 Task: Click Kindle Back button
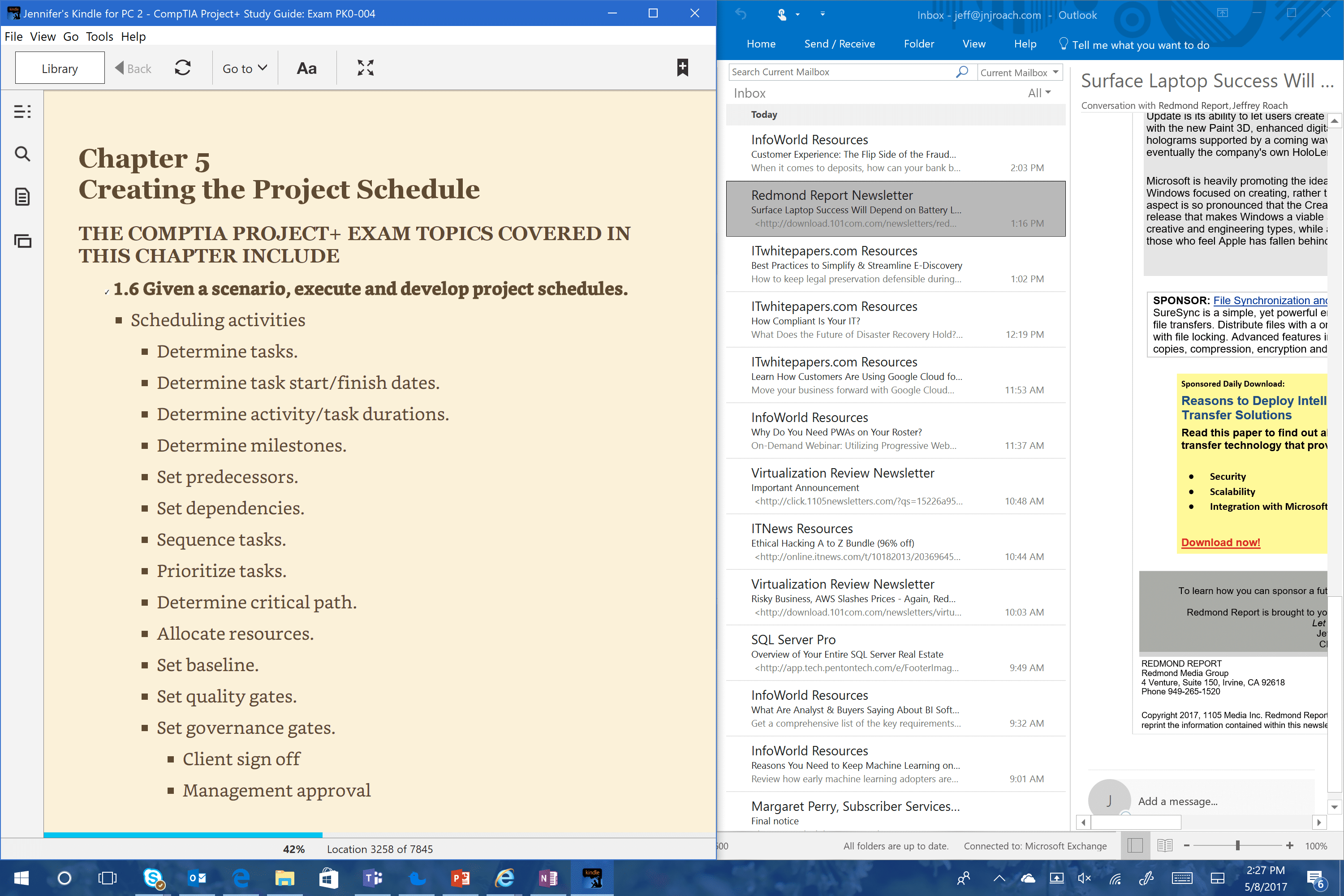tap(133, 69)
